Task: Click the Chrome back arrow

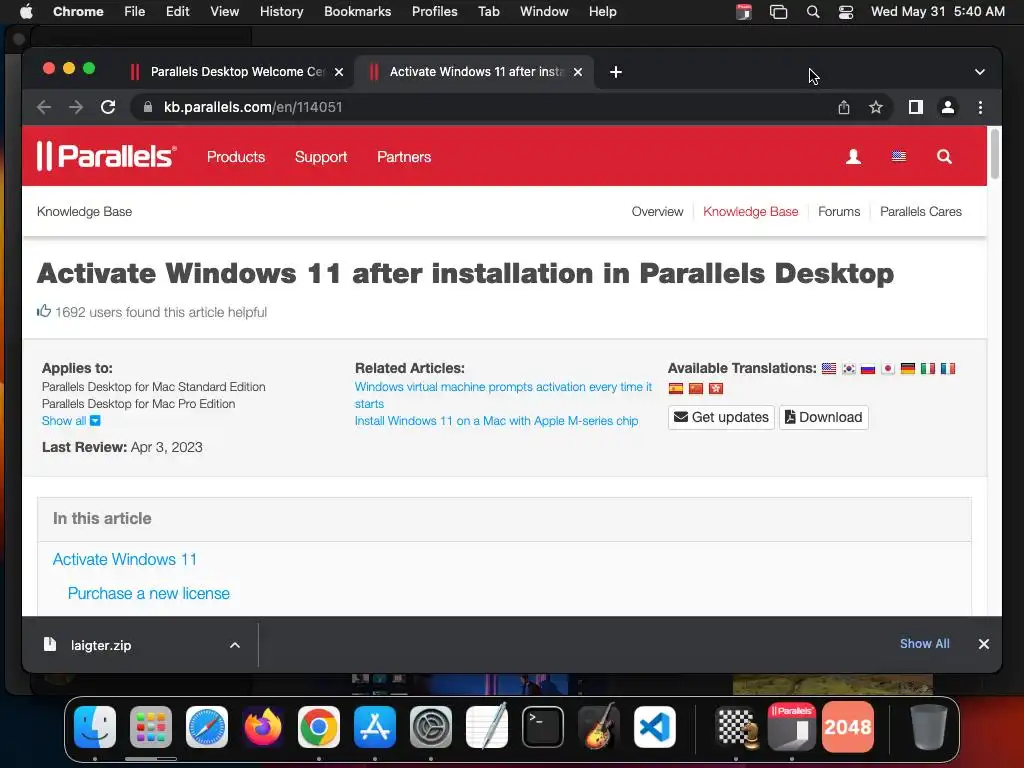Action: [x=44, y=107]
